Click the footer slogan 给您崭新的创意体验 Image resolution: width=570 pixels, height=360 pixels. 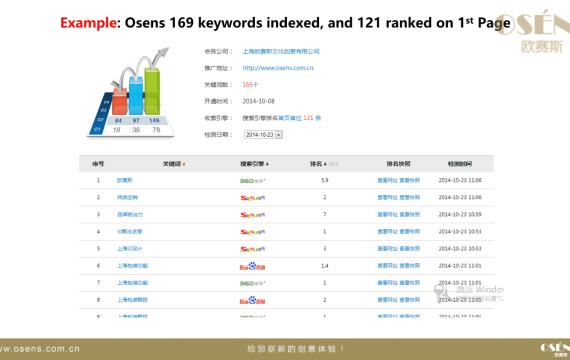coord(296,349)
